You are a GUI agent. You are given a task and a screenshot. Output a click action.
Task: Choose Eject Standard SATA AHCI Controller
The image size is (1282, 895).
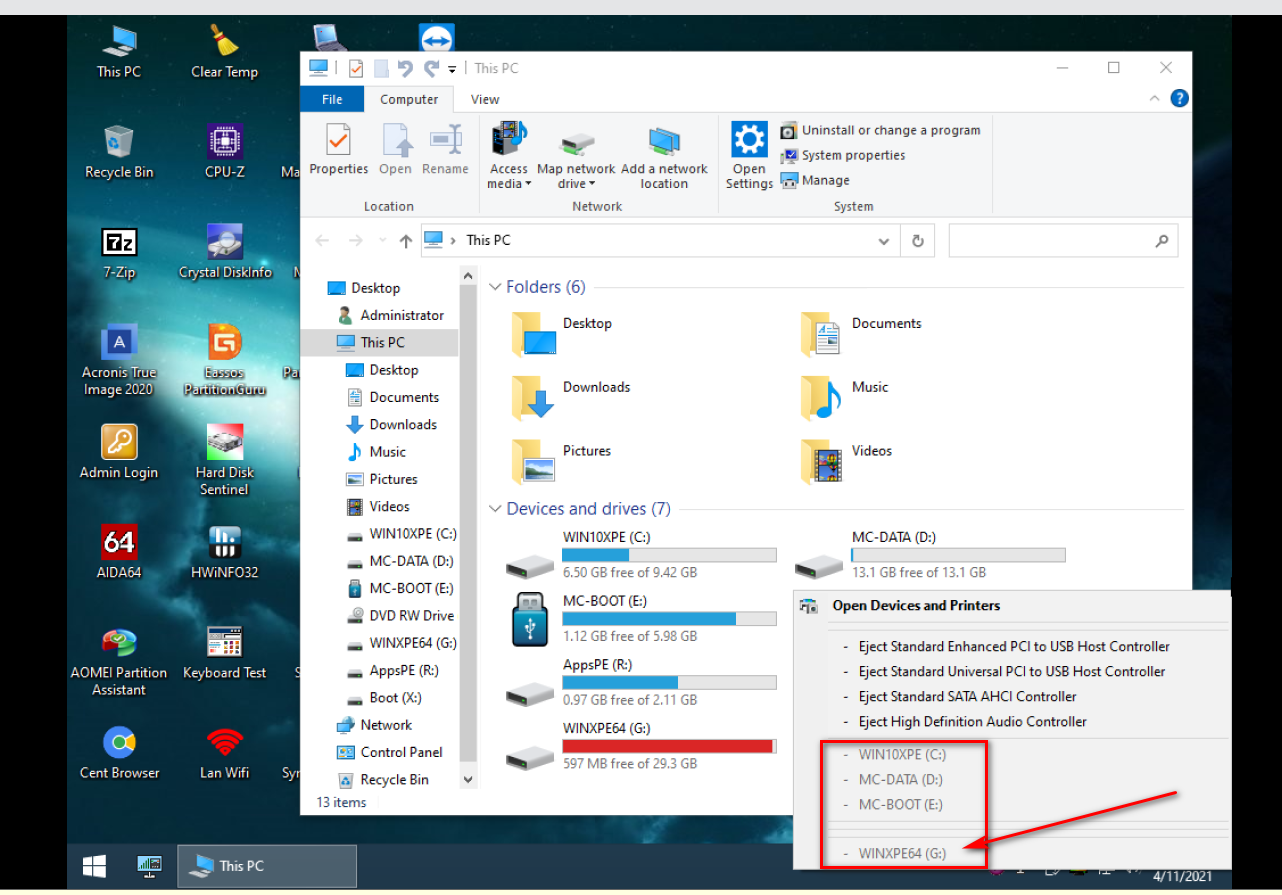[967, 696]
